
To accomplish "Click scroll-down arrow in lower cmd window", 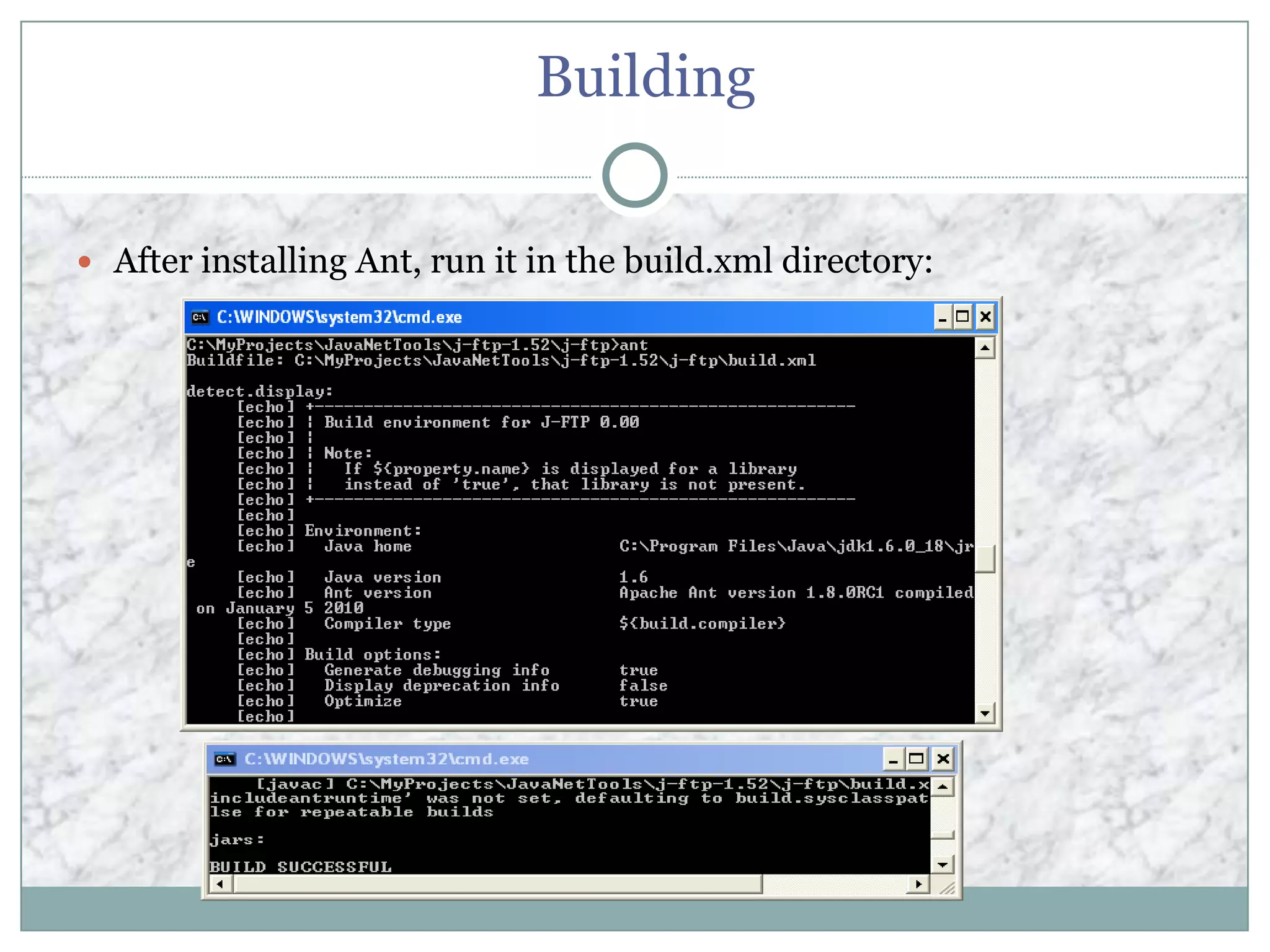I will pyautogui.click(x=943, y=864).
